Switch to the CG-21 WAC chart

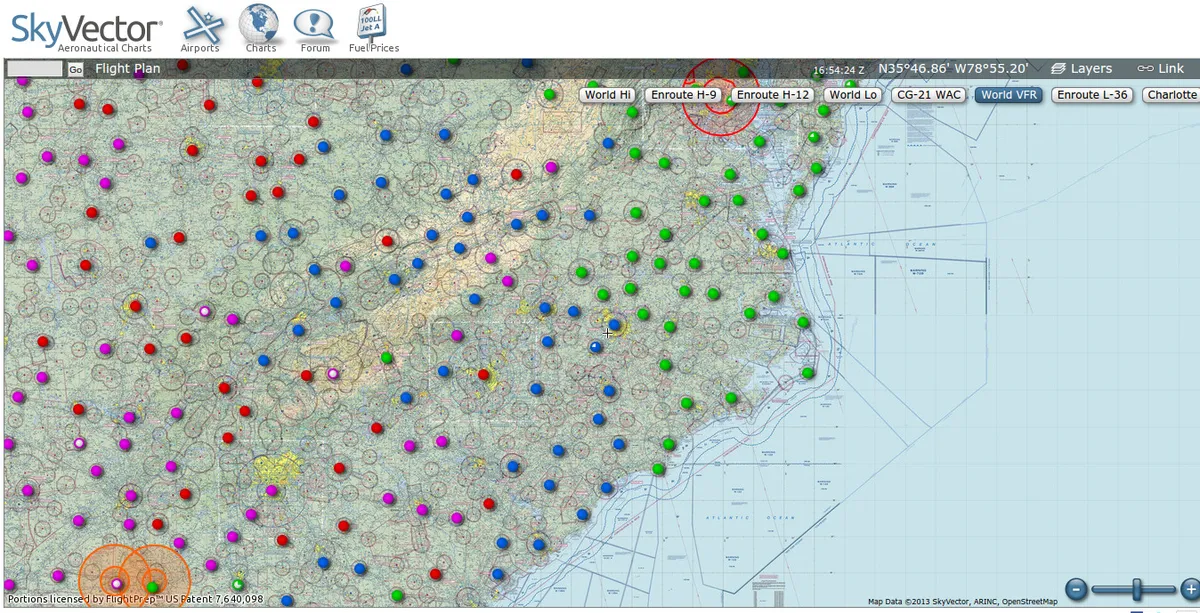click(929, 95)
